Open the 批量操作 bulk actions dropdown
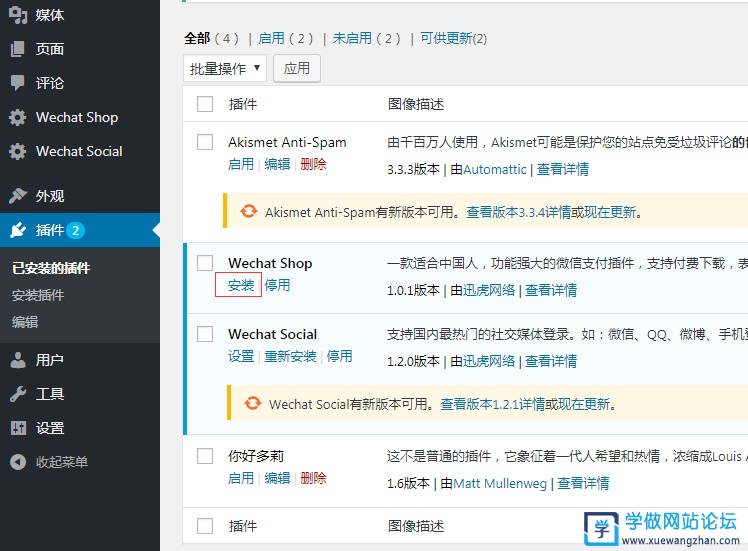Image resolution: width=748 pixels, height=551 pixels. (225, 68)
